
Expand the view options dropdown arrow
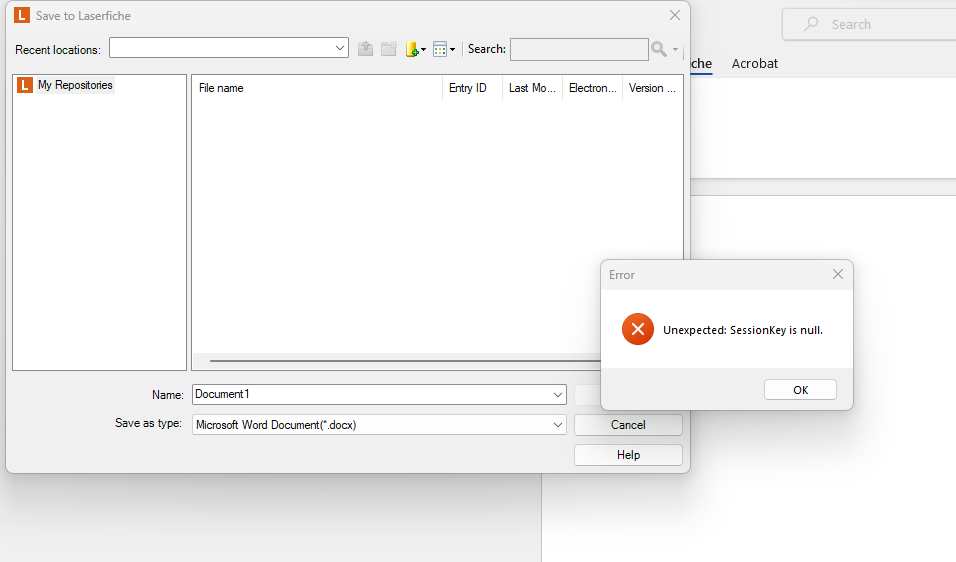point(452,49)
